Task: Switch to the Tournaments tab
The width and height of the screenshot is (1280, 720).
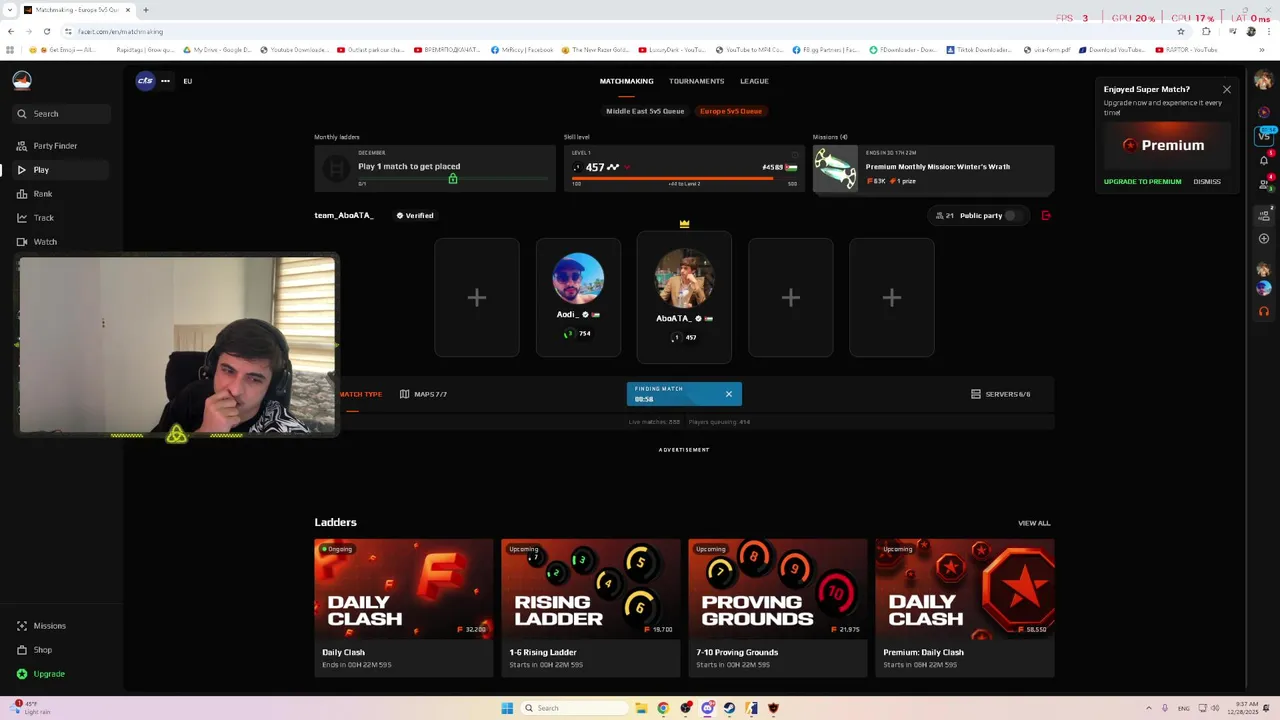Action: tap(696, 81)
